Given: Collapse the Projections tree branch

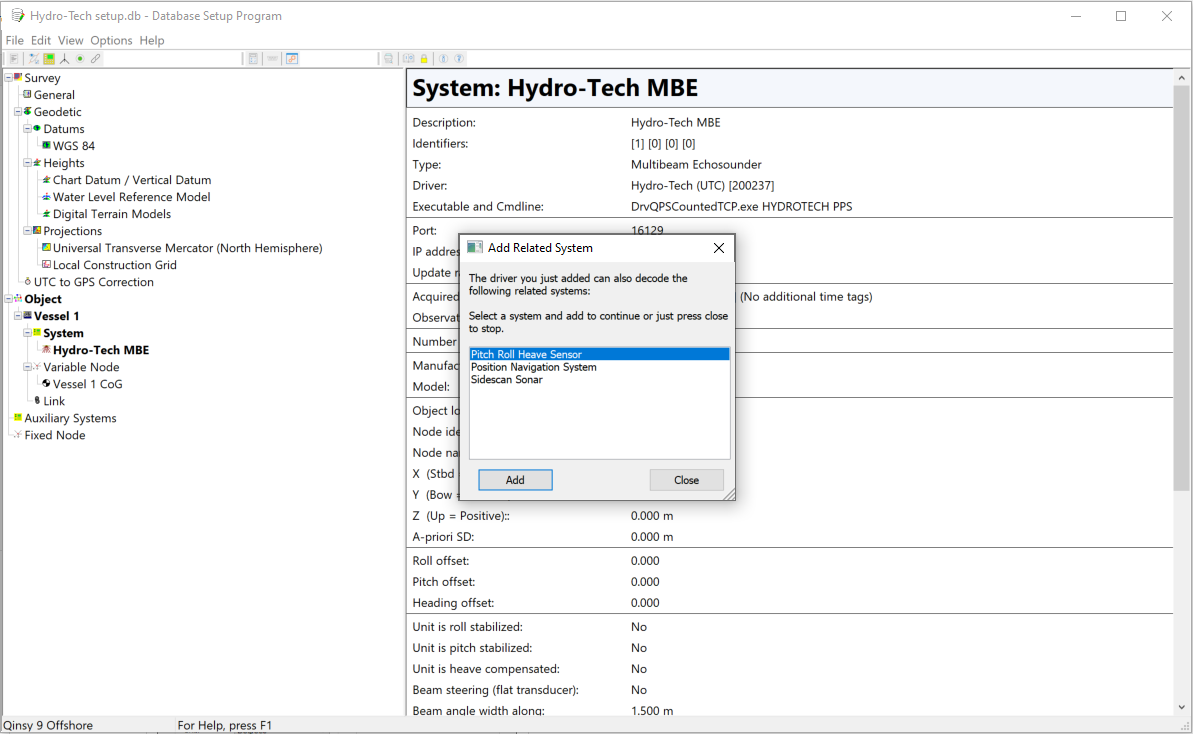Looking at the screenshot, I should (28, 231).
